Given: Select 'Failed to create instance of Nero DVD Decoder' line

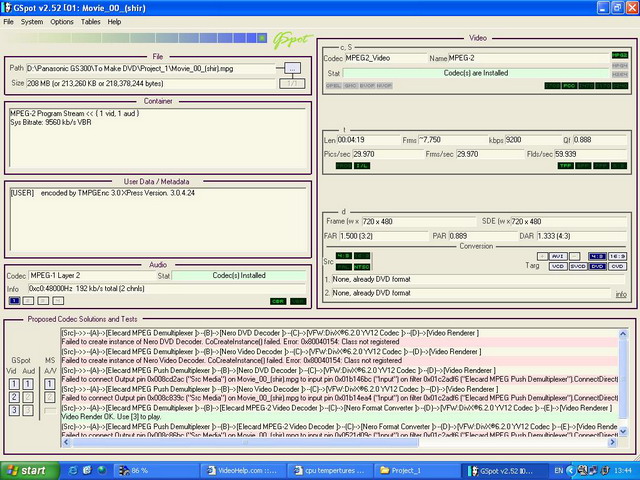Looking at the screenshot, I should (x=339, y=342).
